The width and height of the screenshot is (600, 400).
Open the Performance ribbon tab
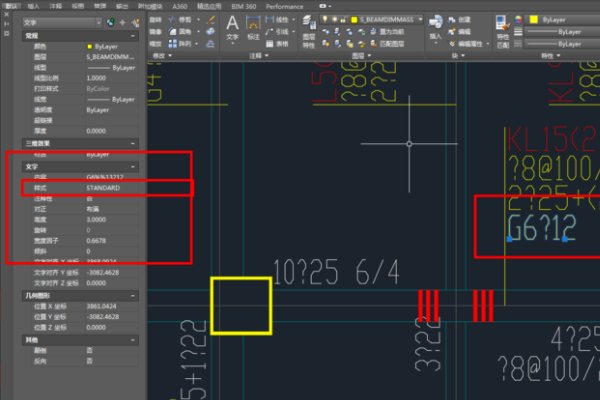click(285, 7)
